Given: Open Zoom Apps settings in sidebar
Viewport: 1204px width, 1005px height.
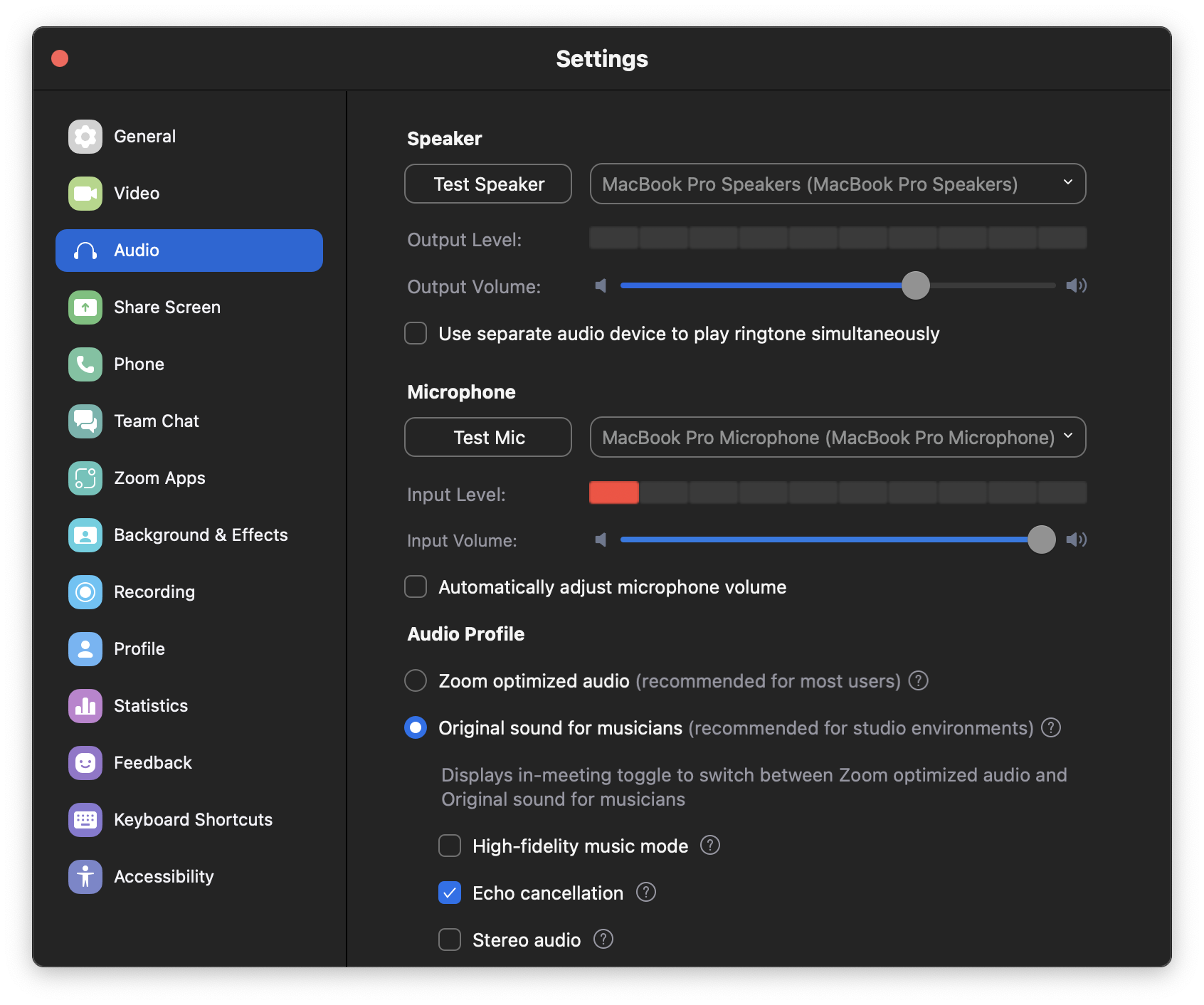Looking at the screenshot, I should [189, 478].
